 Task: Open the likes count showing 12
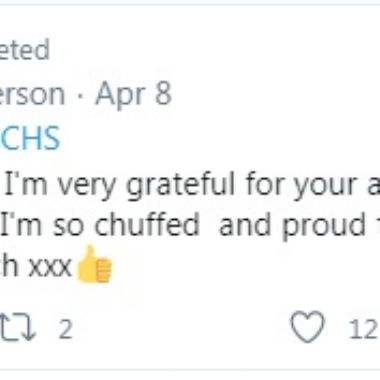click(363, 329)
